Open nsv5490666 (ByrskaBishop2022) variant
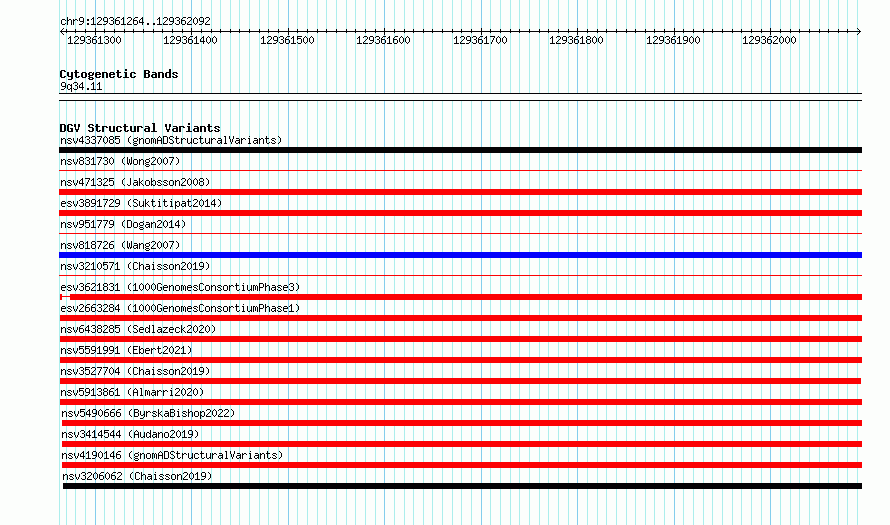This screenshot has width=890, height=525. click(148, 413)
